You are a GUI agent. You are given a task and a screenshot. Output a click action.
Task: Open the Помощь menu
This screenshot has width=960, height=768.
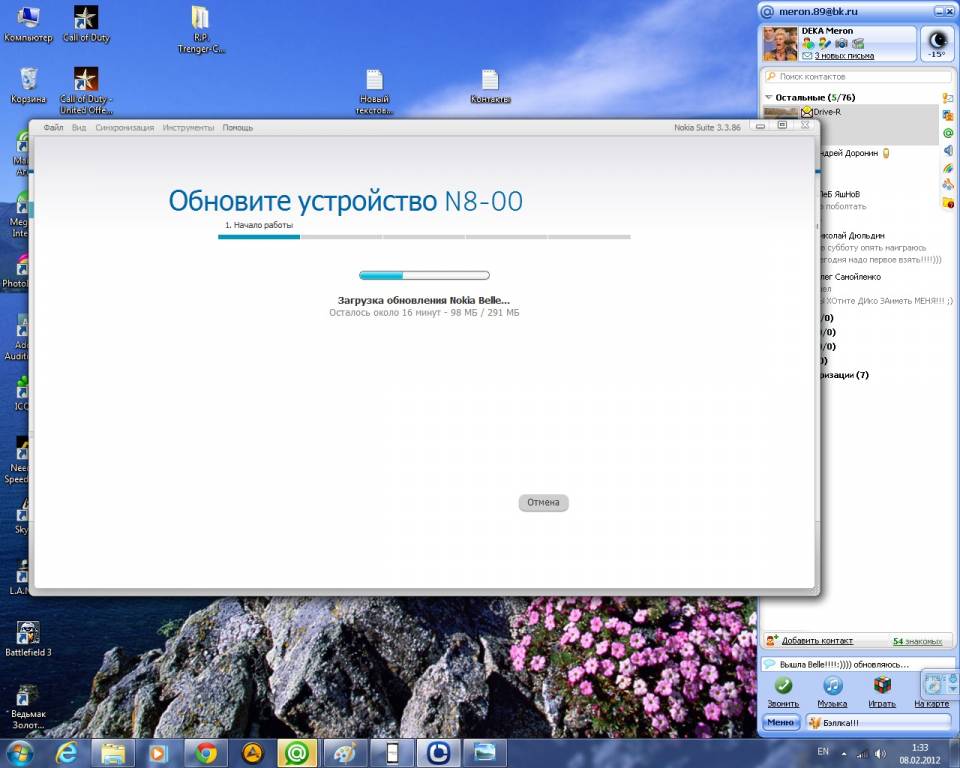pyautogui.click(x=238, y=127)
